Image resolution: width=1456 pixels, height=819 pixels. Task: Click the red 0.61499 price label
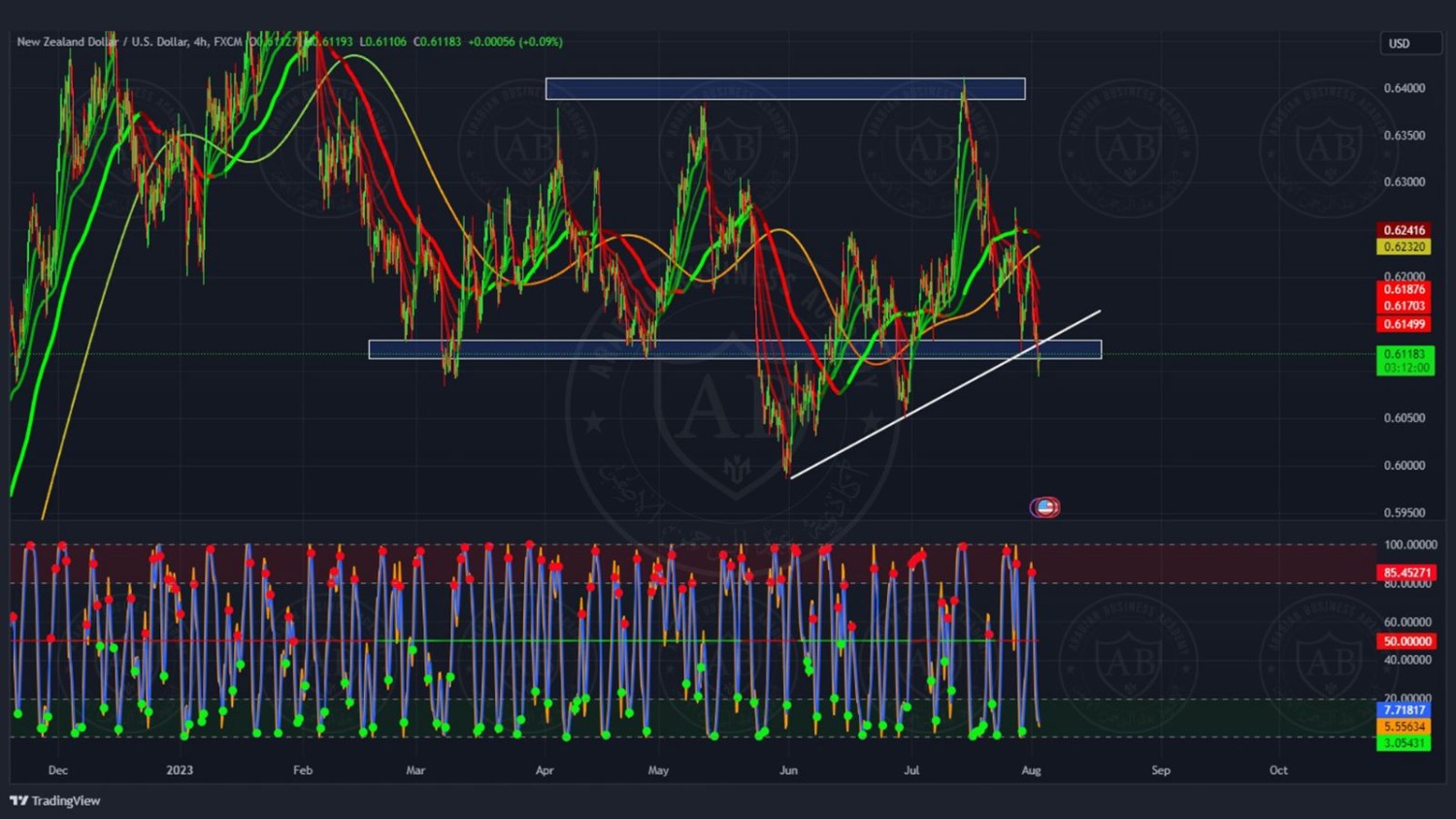pos(1404,324)
